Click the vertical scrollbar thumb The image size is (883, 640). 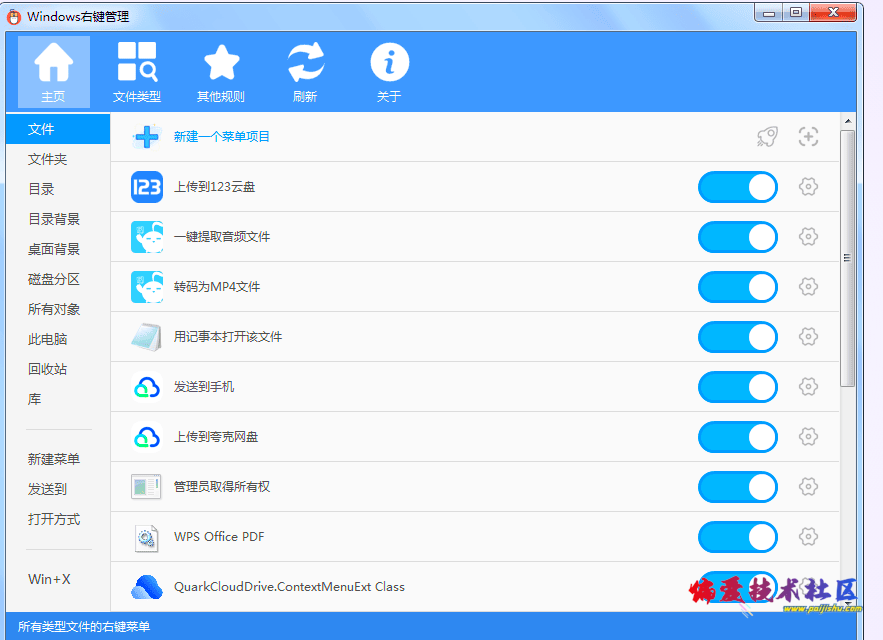(848, 259)
